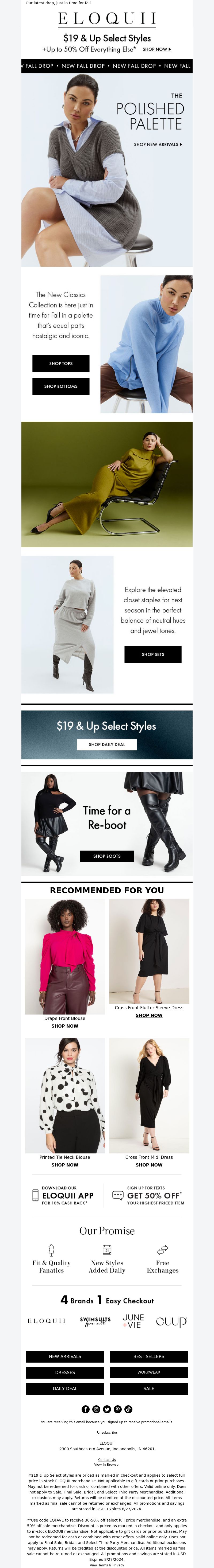Open the Facebook social icon
Image resolution: width=214 pixels, height=1568 pixels.
tap(85, 1409)
